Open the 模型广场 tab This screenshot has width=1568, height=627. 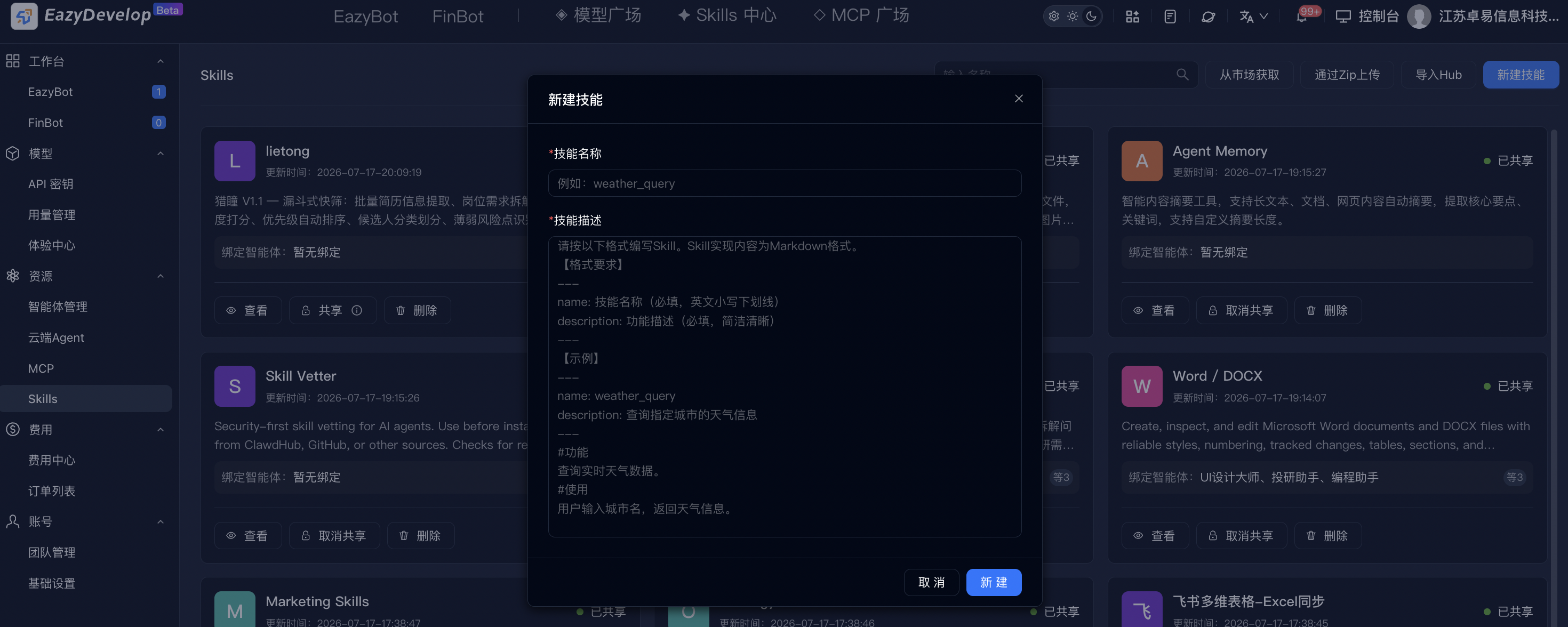[599, 15]
